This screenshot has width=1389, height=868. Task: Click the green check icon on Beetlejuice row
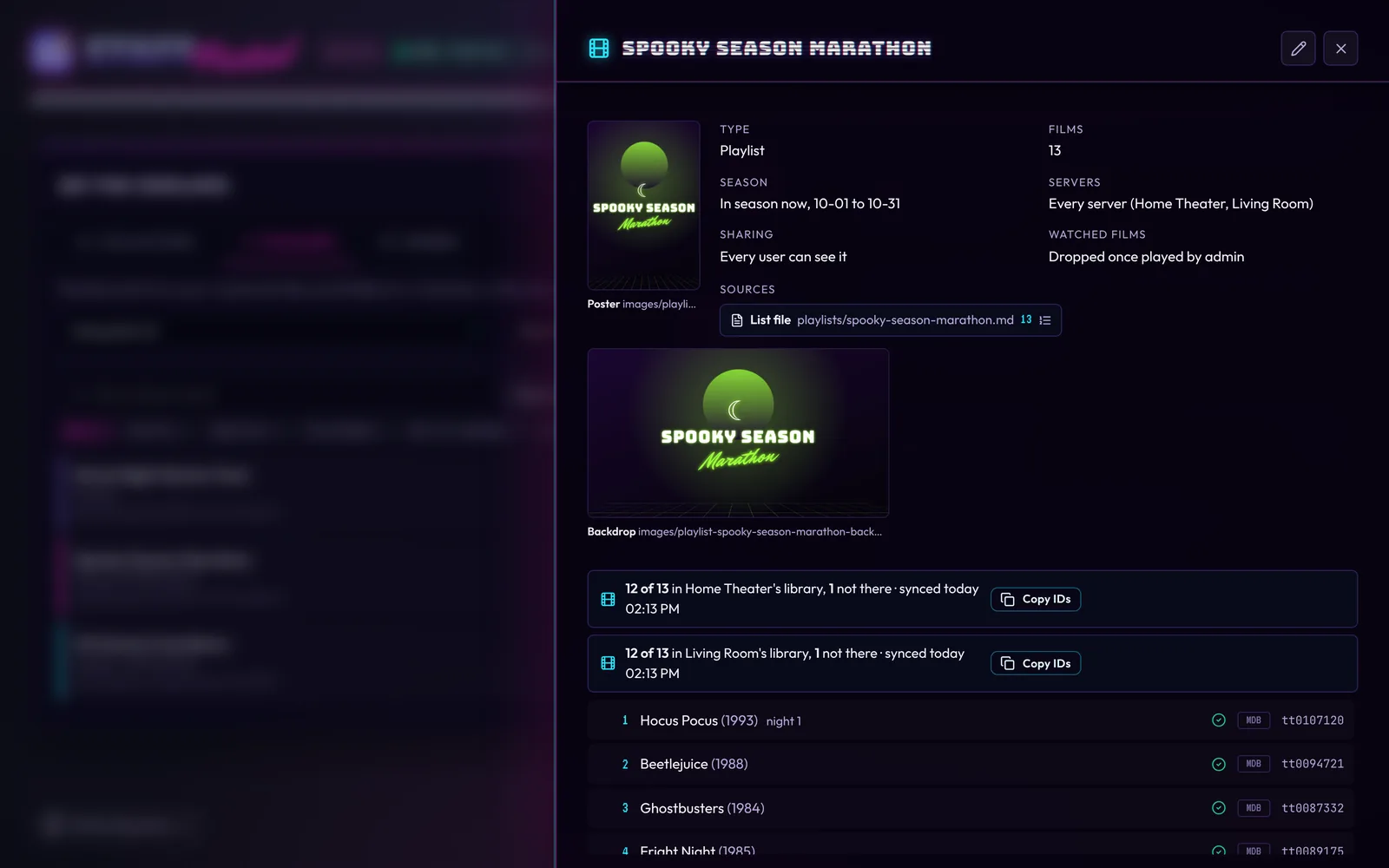click(x=1219, y=764)
